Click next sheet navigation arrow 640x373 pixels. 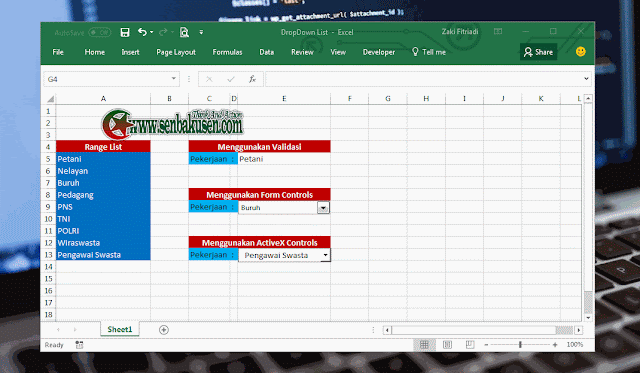(x=75, y=330)
